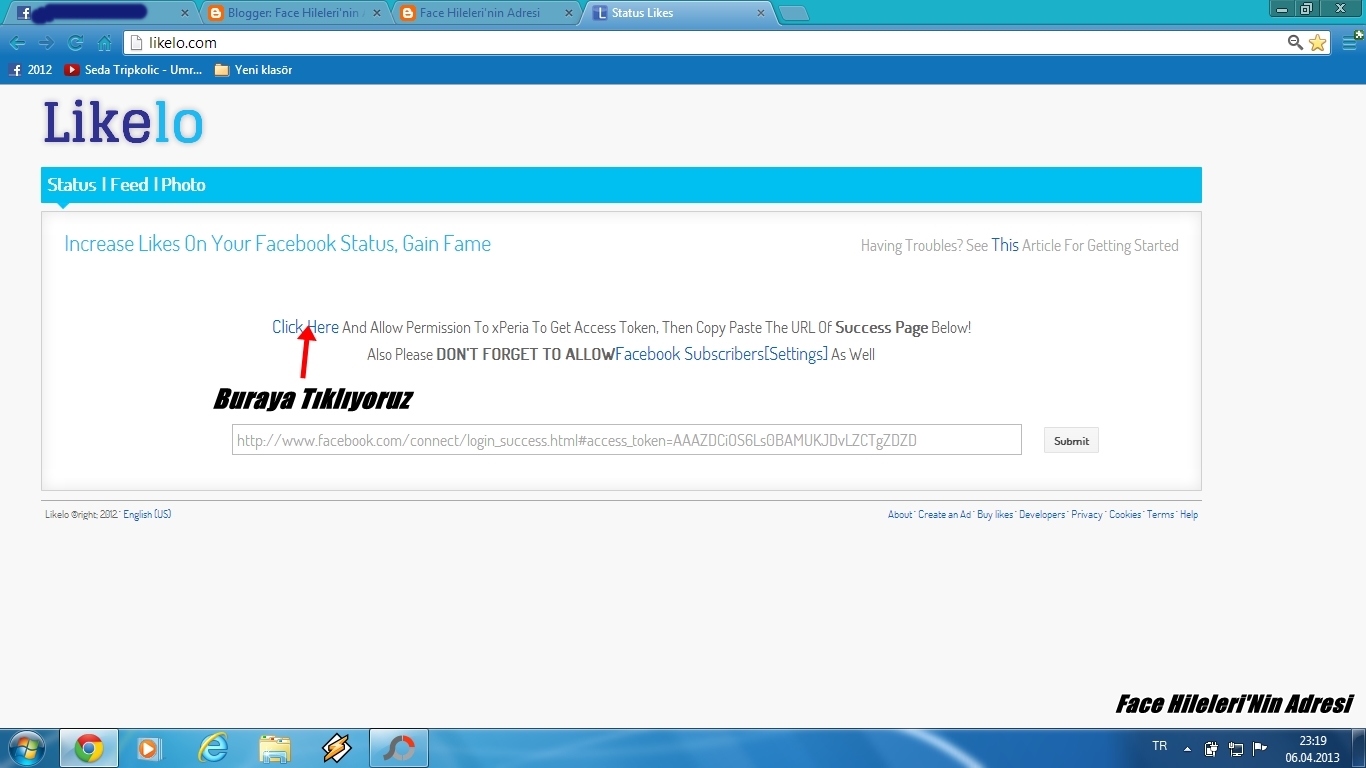Open the zoom magnifier icon in address bar

tap(1295, 43)
